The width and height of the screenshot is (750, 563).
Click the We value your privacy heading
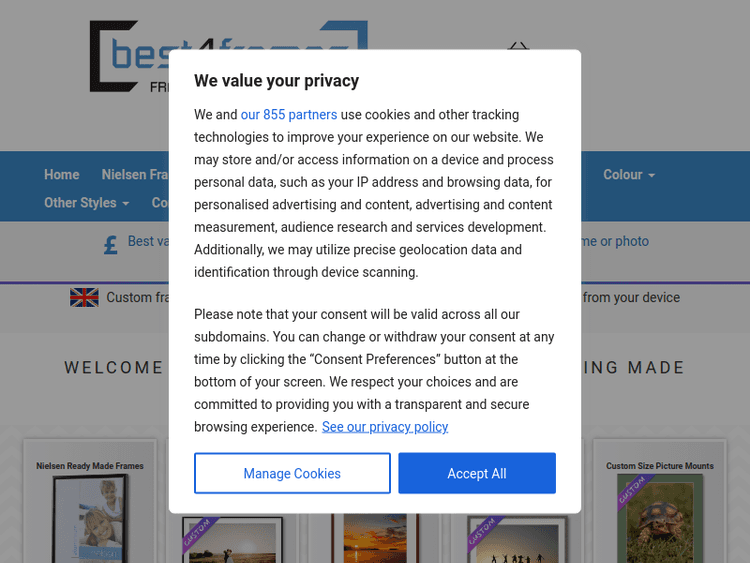[x=276, y=81]
